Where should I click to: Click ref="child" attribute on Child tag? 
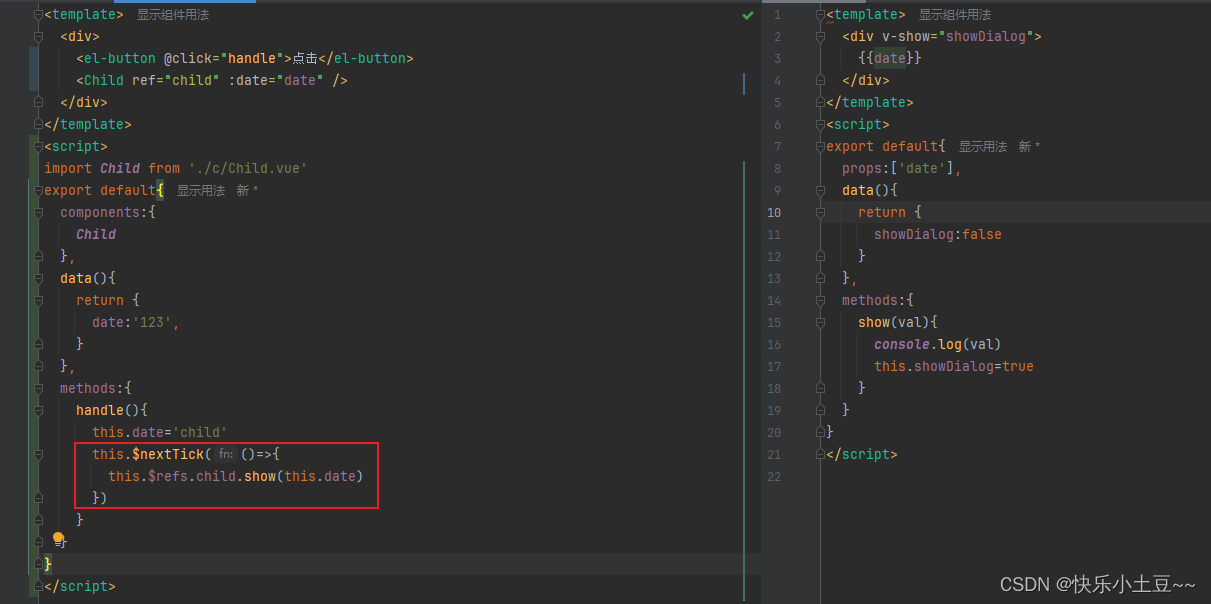pos(176,80)
